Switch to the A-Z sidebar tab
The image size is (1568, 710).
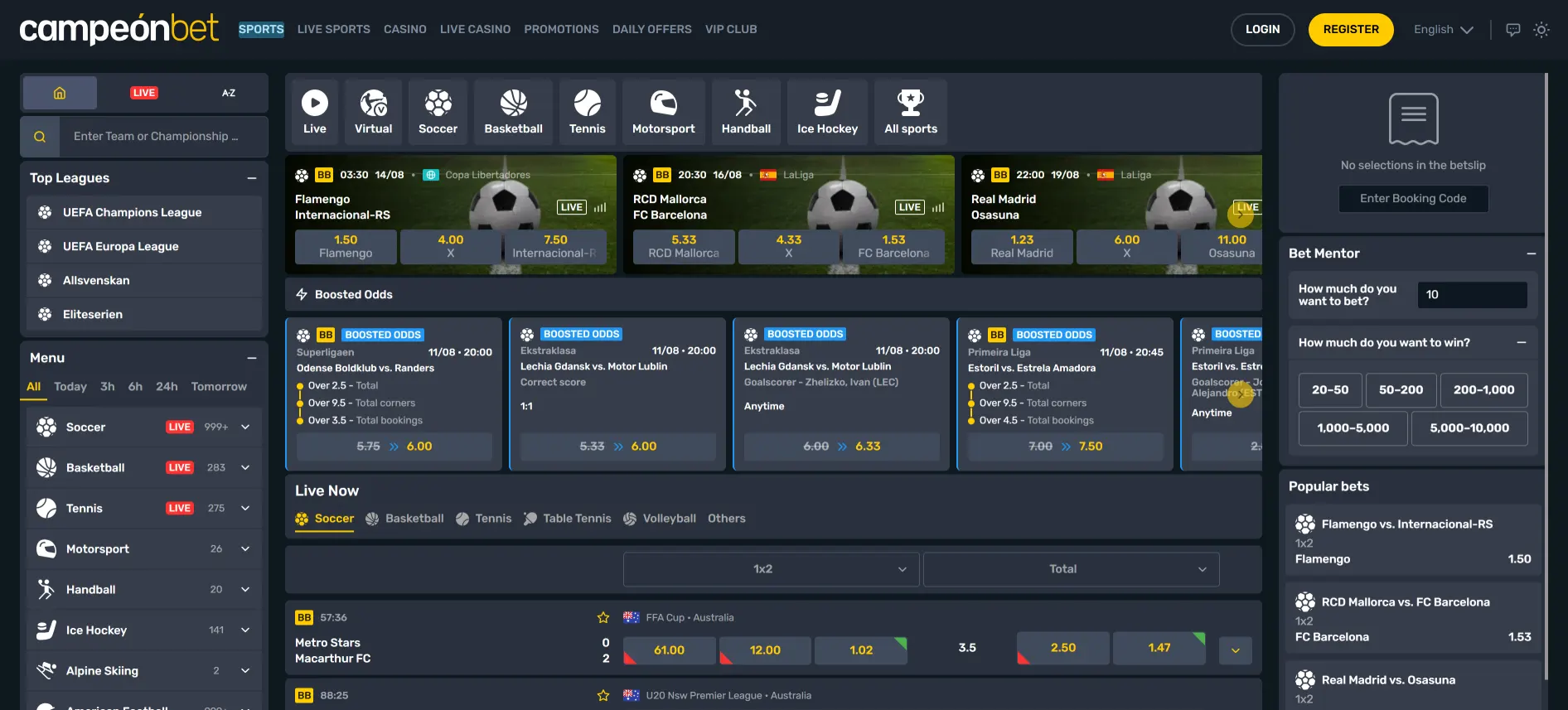pos(229,93)
